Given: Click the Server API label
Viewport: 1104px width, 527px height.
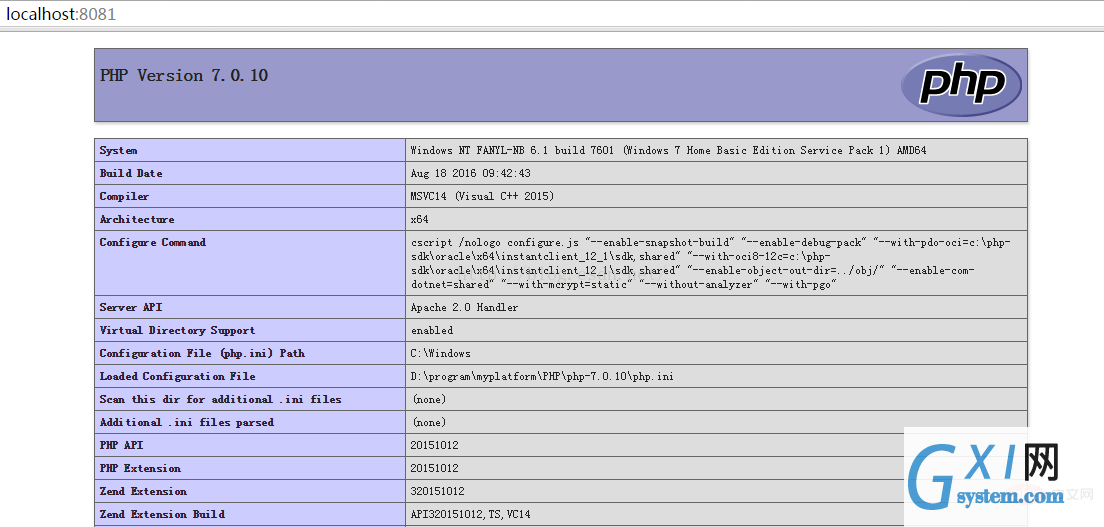Looking at the screenshot, I should 131,307.
